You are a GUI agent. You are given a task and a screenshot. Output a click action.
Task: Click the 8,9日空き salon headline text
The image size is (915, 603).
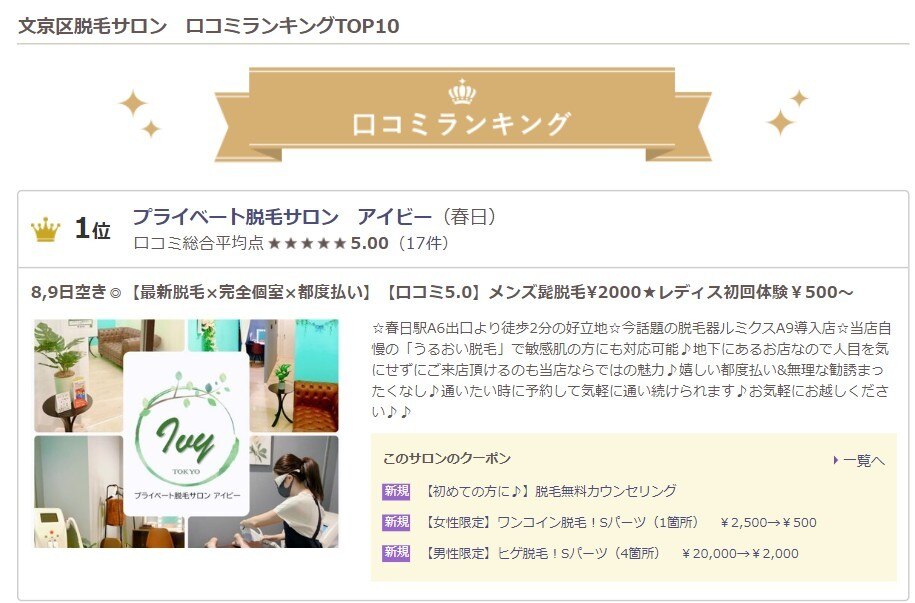(x=442, y=291)
